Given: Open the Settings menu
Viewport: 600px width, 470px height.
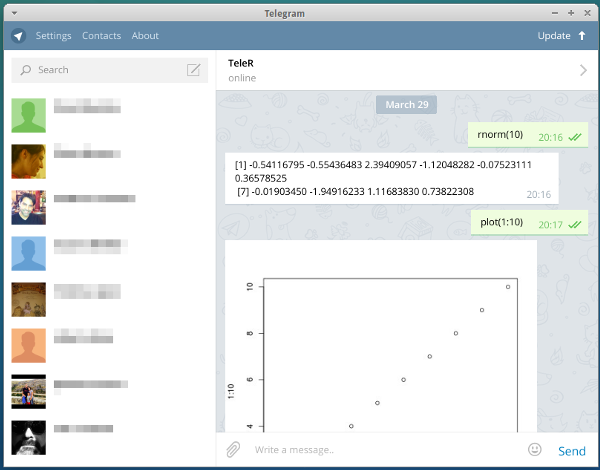Looking at the screenshot, I should 54,36.
